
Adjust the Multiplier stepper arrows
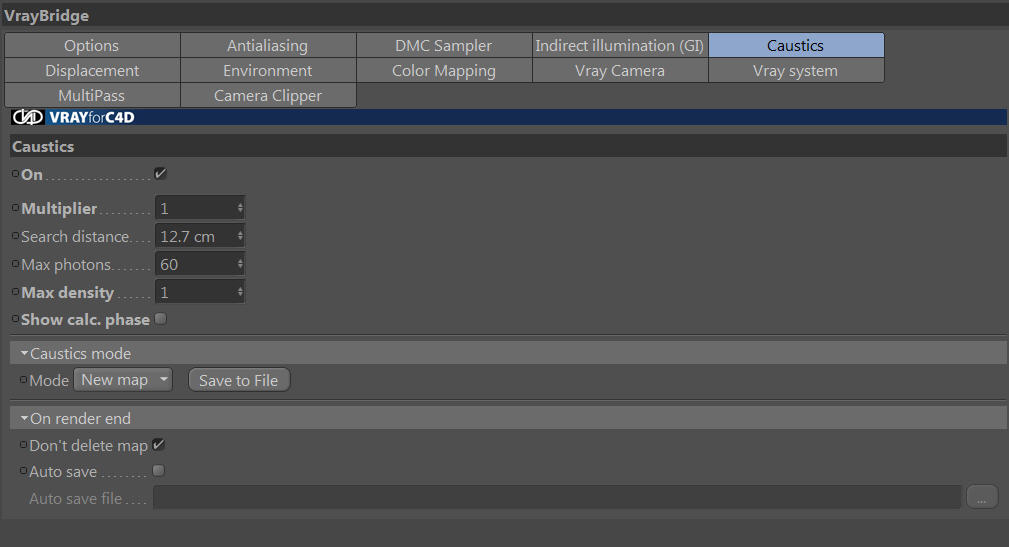tap(240, 208)
